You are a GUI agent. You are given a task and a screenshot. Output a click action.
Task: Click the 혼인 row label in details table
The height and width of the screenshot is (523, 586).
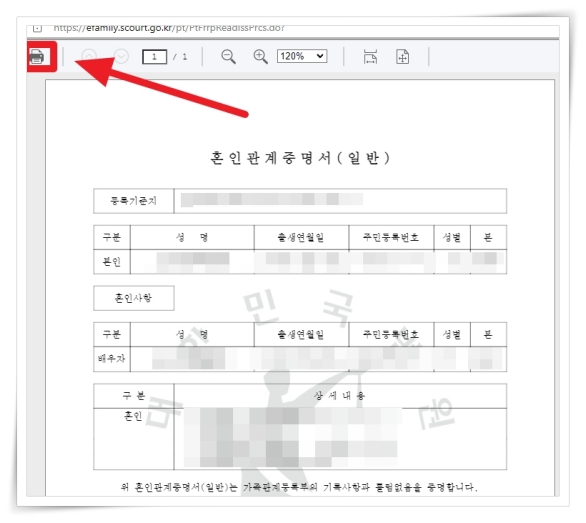133,416
